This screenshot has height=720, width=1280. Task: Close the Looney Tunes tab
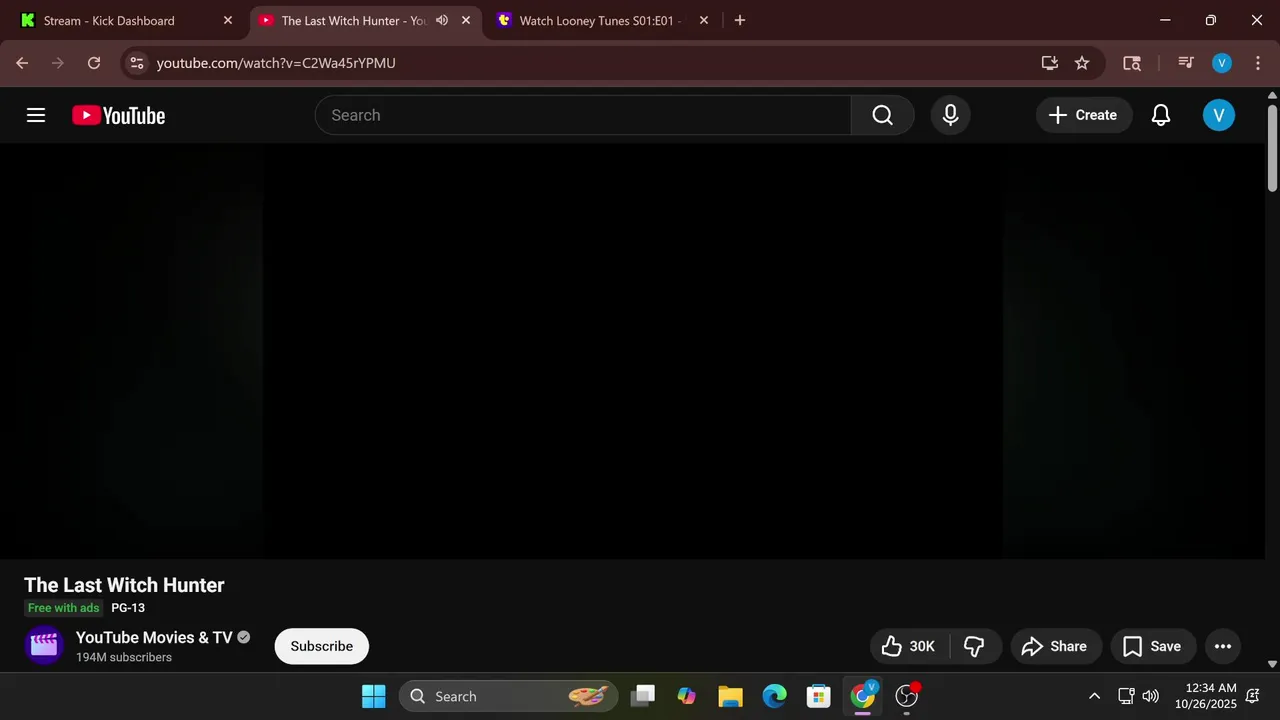tap(703, 20)
